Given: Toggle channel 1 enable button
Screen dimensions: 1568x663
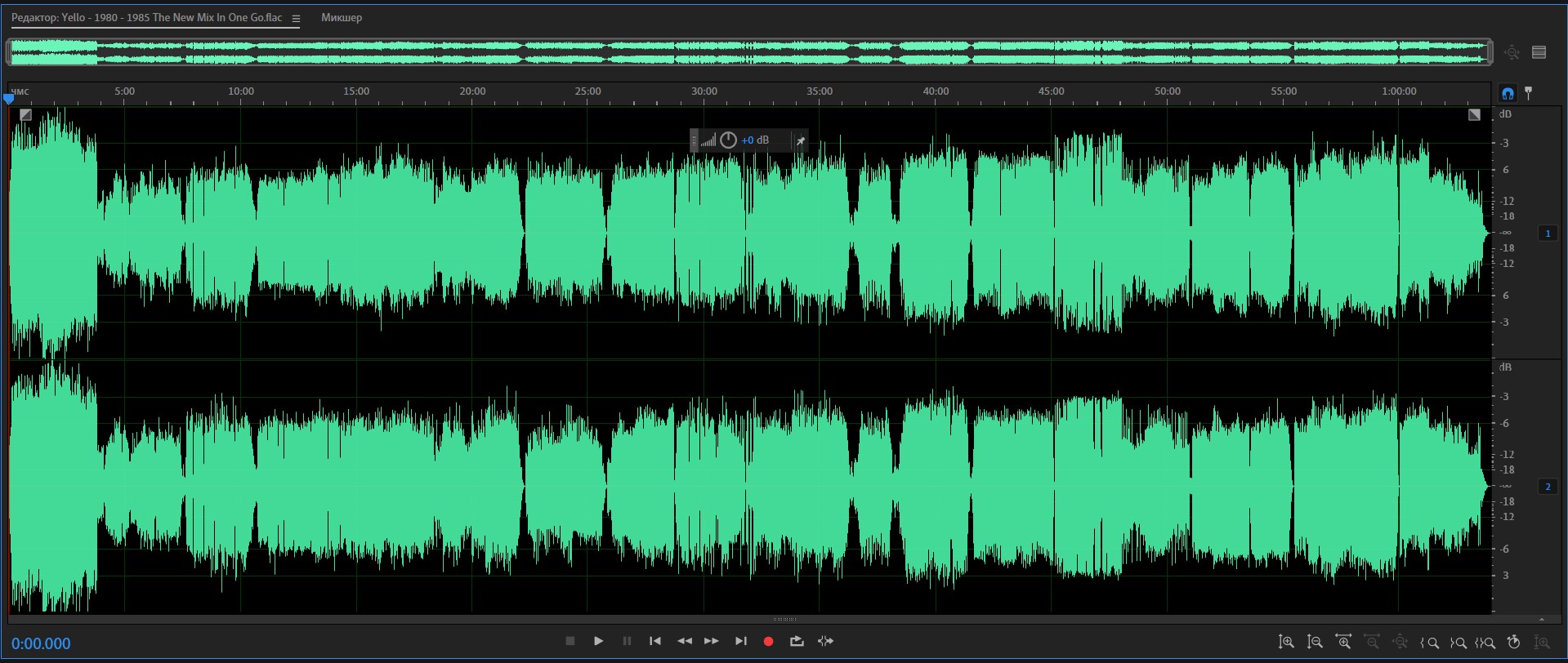Looking at the screenshot, I should tap(1548, 234).
